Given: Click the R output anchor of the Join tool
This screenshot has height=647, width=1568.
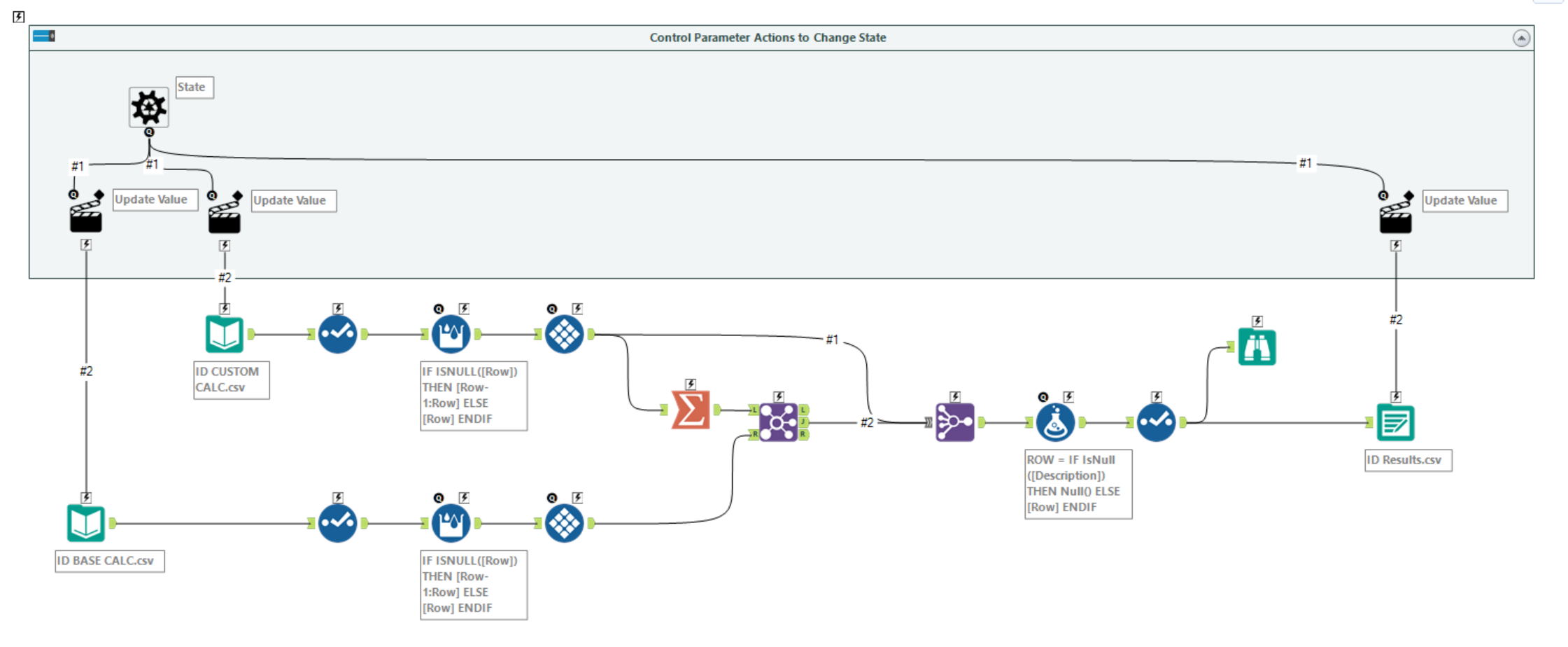Looking at the screenshot, I should pyautogui.click(x=803, y=435).
